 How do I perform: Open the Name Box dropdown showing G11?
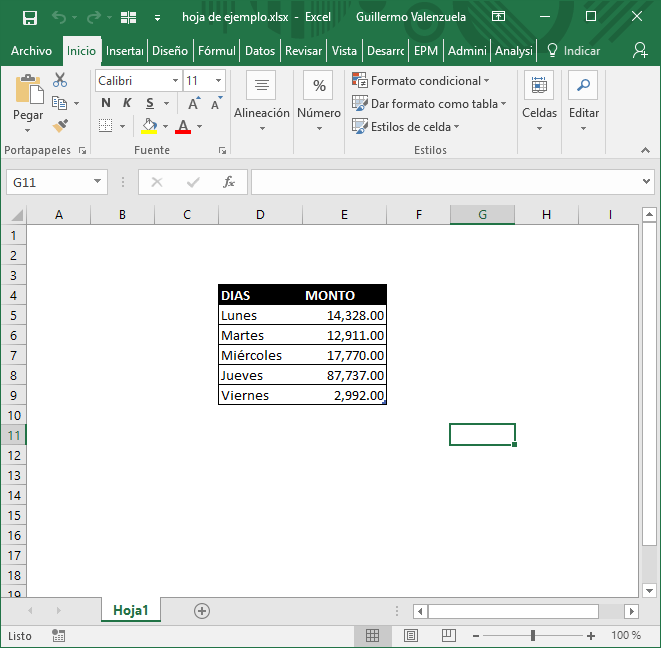98,182
